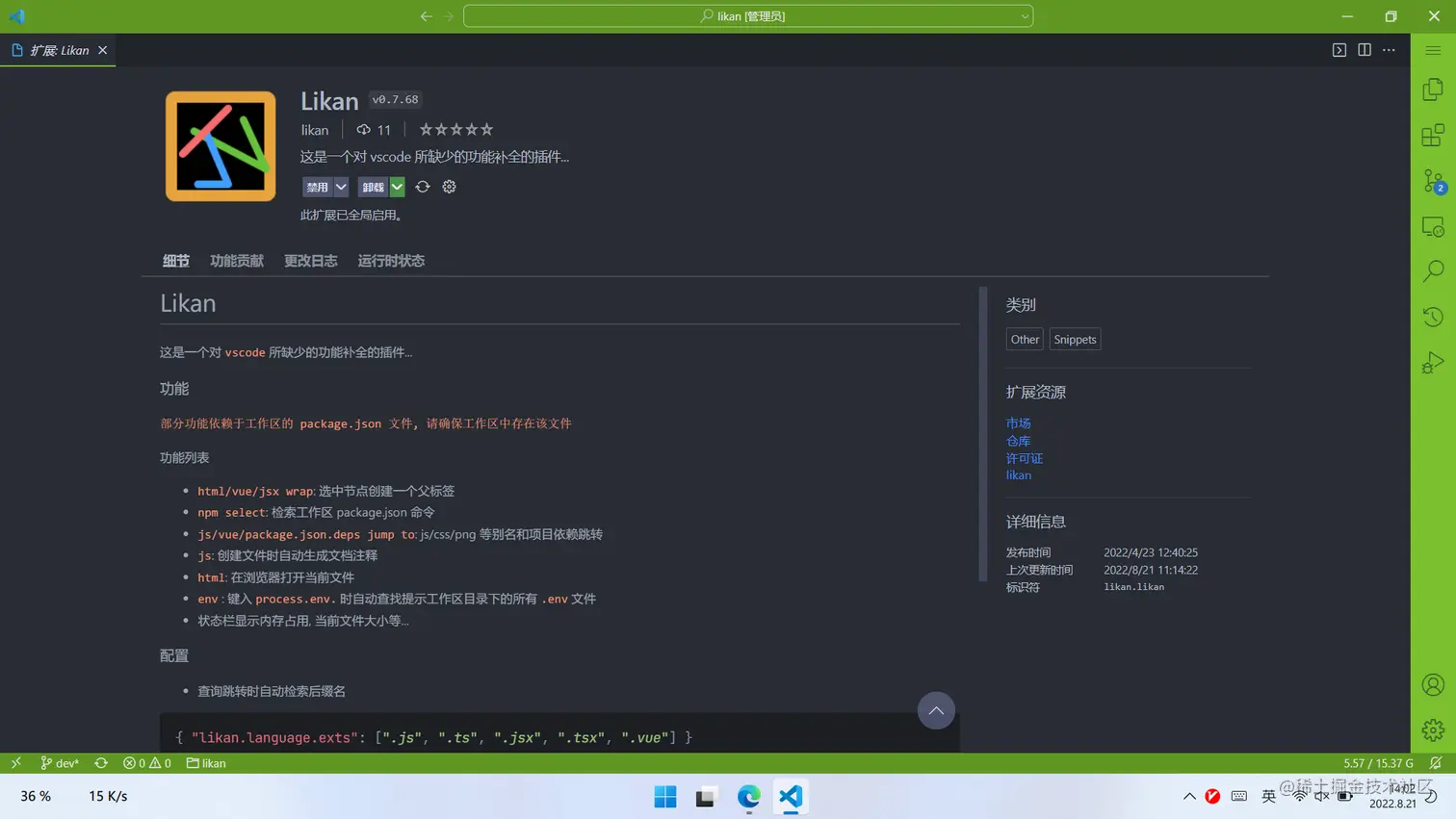This screenshot has width=1456, height=819.
Task: Open Microsoft Edge from taskbar
Action: (748, 797)
